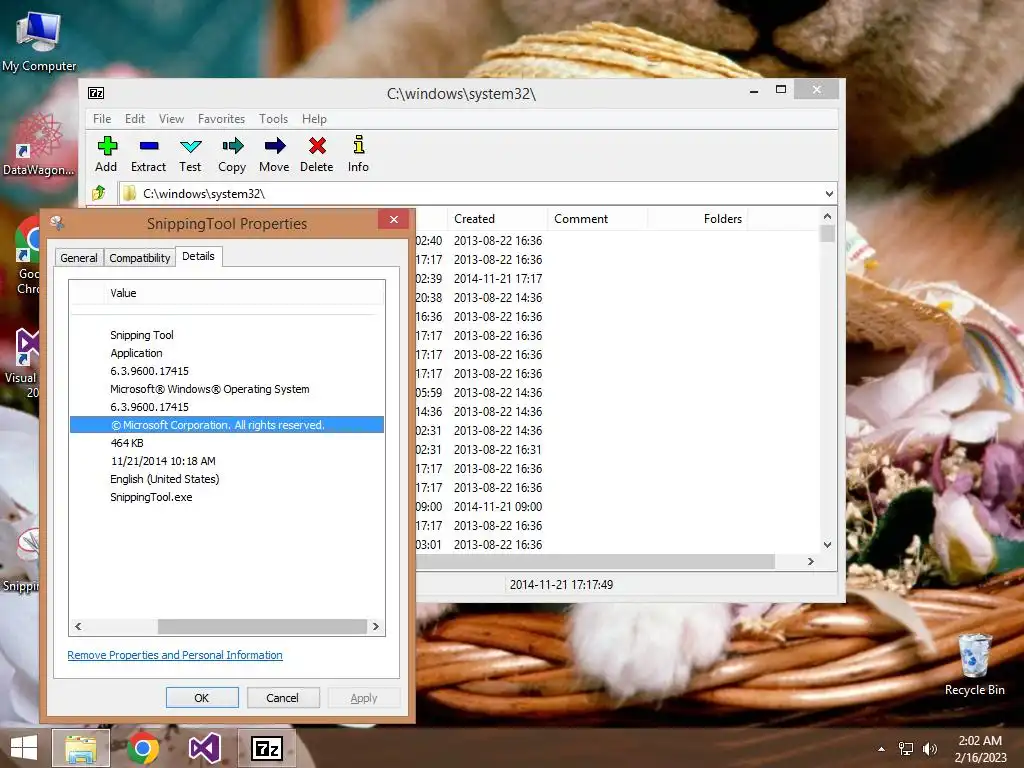The image size is (1024, 768).
Task: Click Remove Properties and Personal Information link
Action: click(175, 655)
